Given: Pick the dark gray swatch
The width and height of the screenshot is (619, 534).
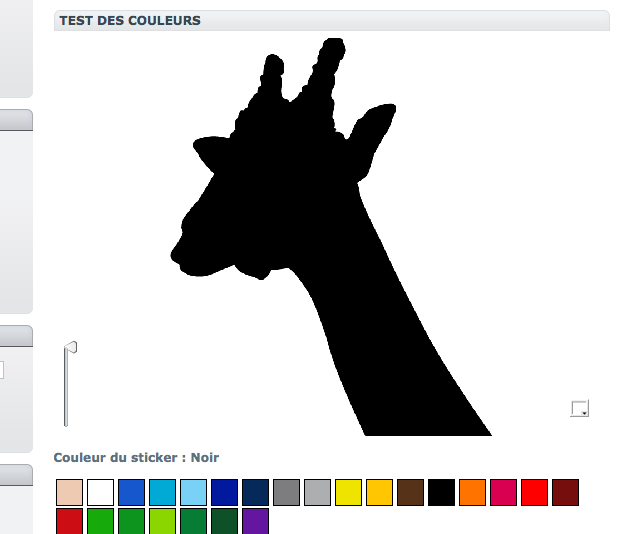Looking at the screenshot, I should pyautogui.click(x=286, y=492).
